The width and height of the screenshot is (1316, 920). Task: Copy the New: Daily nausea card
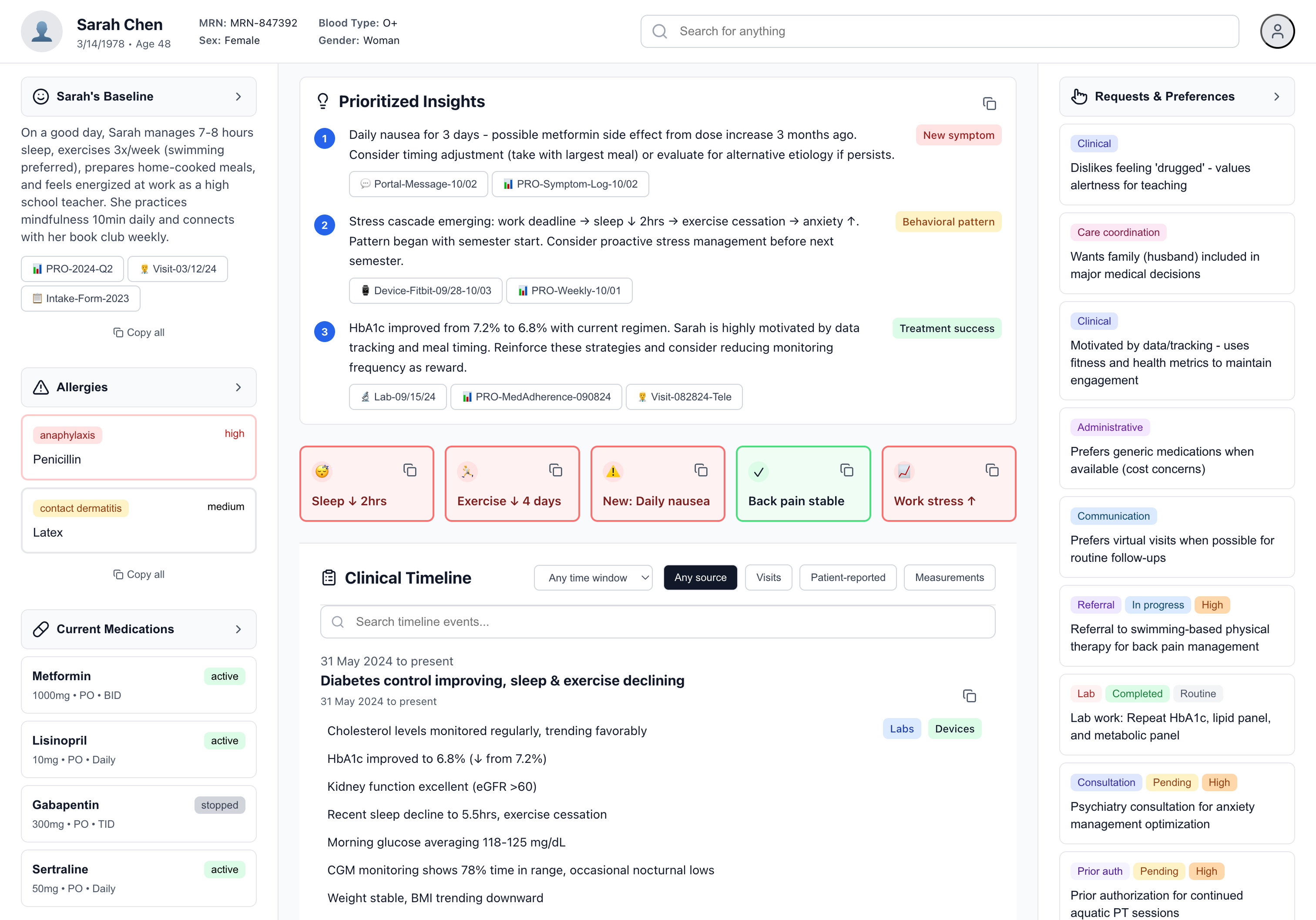click(x=700, y=470)
